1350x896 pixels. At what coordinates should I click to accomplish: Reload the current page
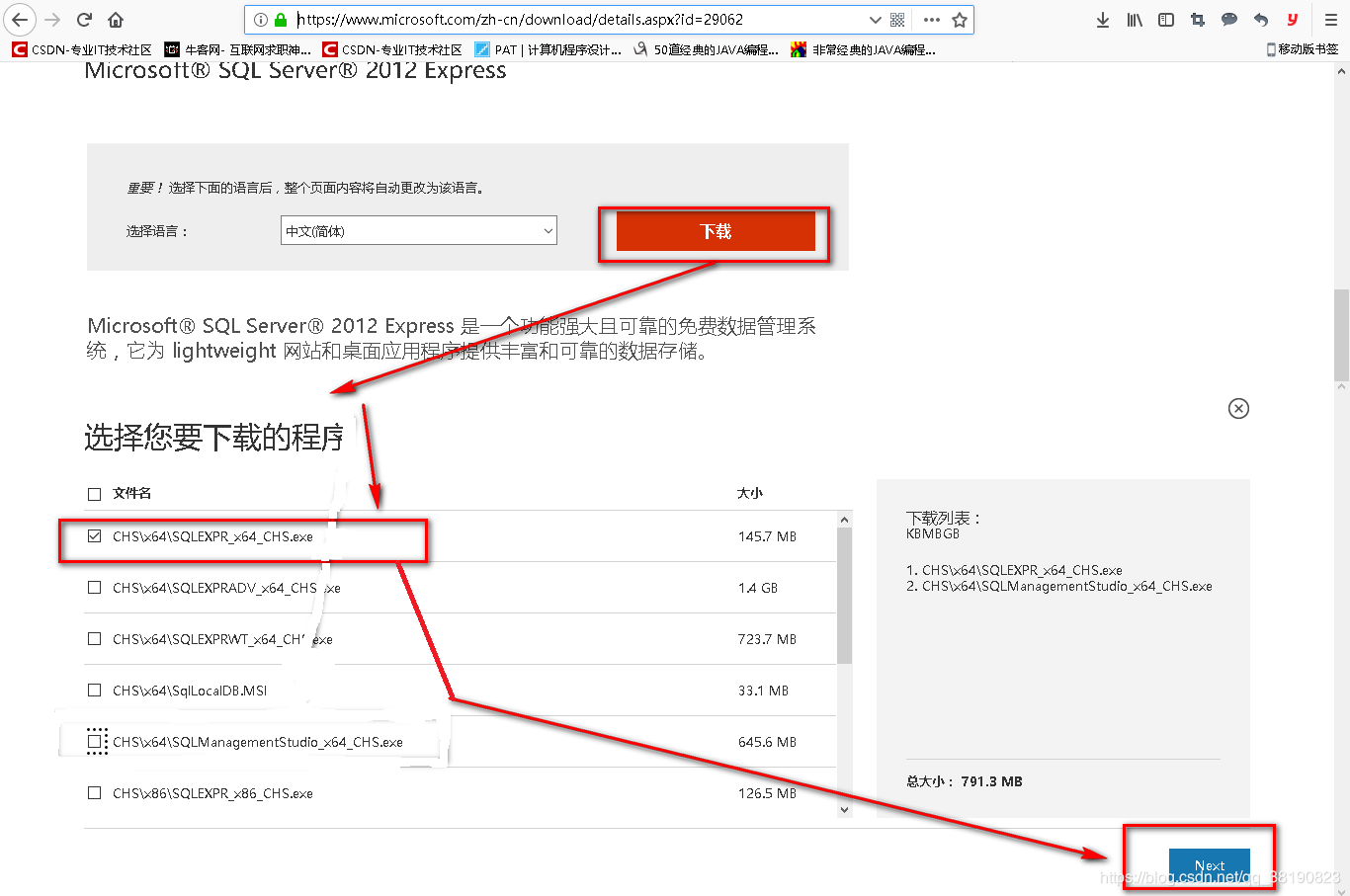85,20
